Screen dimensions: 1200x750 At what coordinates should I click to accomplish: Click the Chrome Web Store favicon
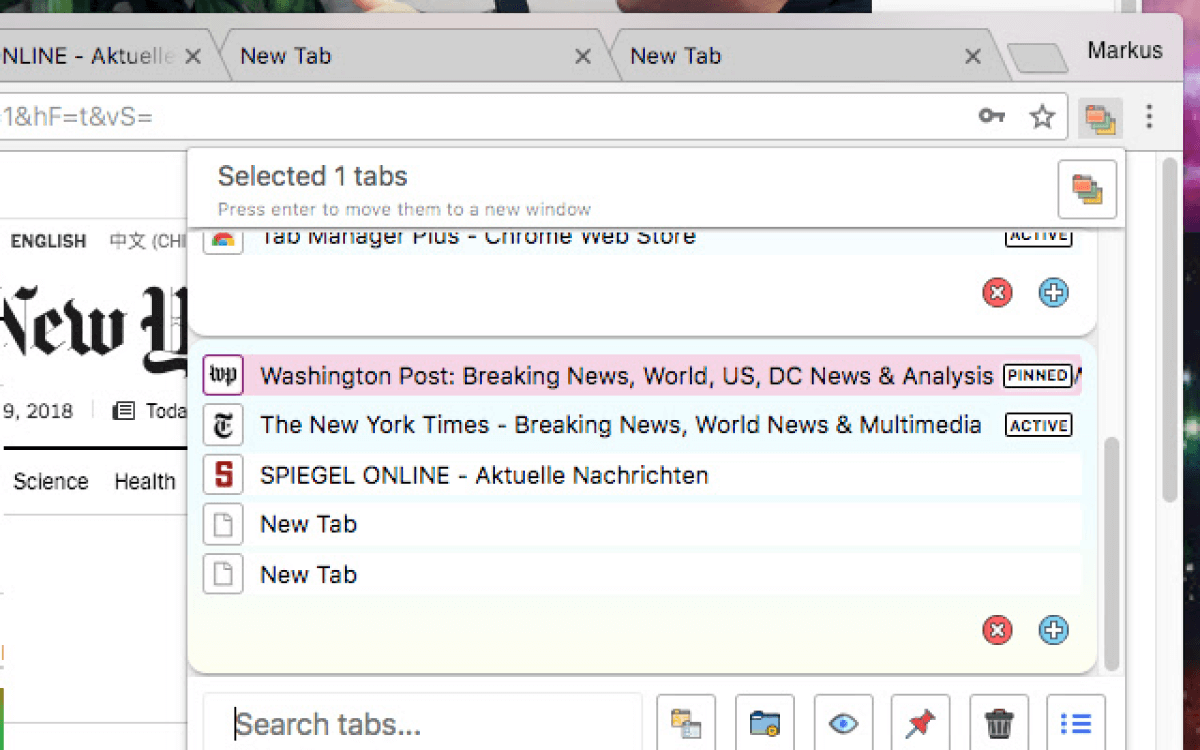point(223,240)
